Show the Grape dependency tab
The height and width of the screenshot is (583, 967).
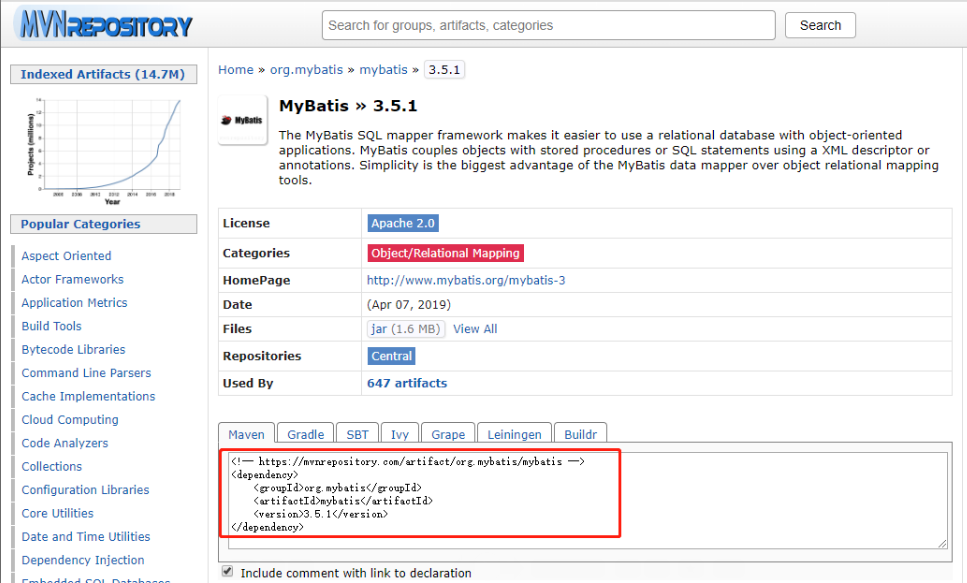point(448,434)
